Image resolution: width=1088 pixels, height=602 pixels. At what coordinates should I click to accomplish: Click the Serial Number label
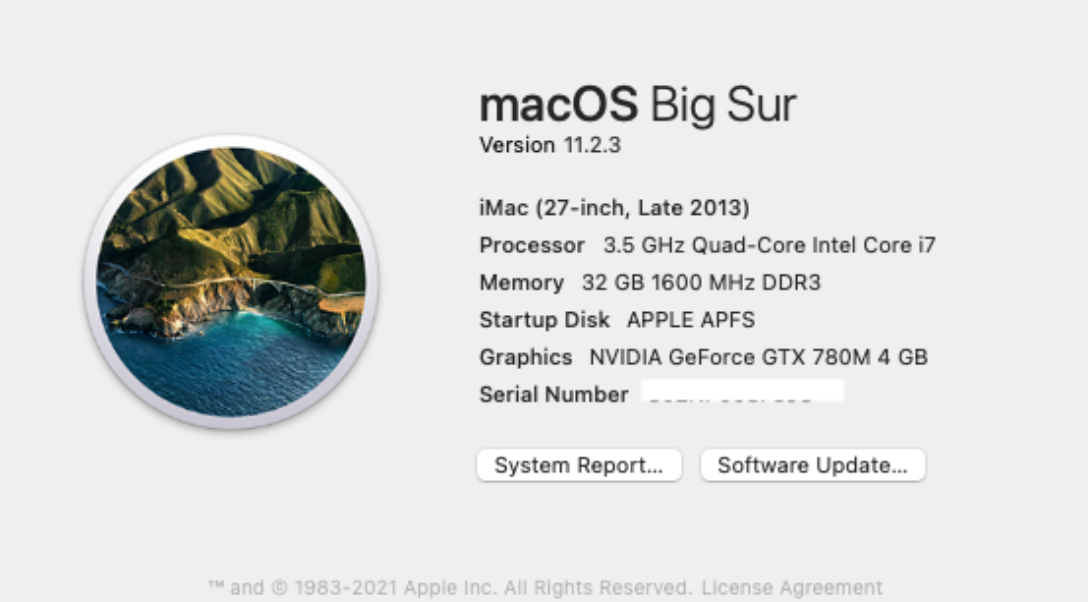click(x=553, y=394)
